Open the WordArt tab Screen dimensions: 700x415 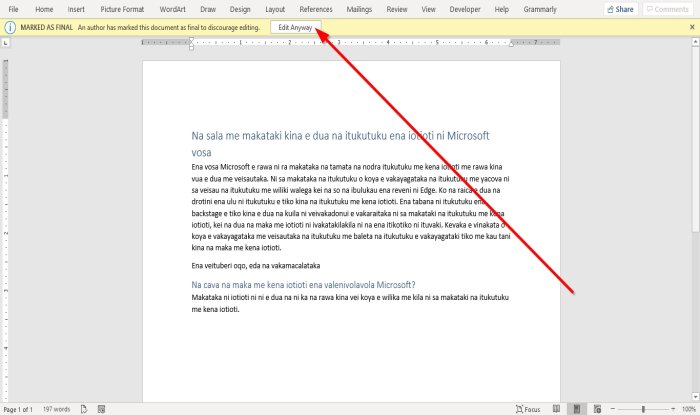point(172,9)
